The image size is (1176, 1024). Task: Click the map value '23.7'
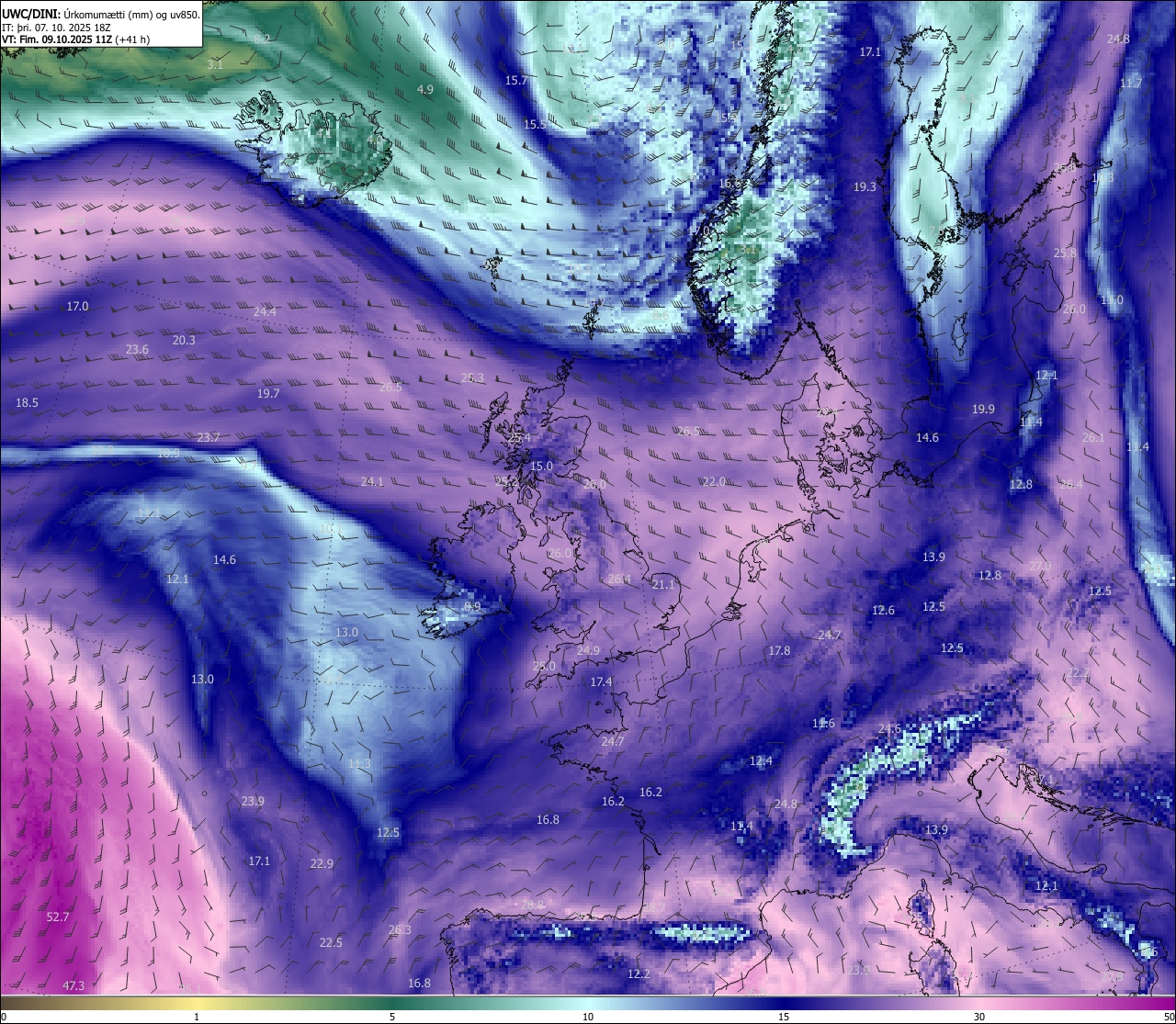click(209, 438)
